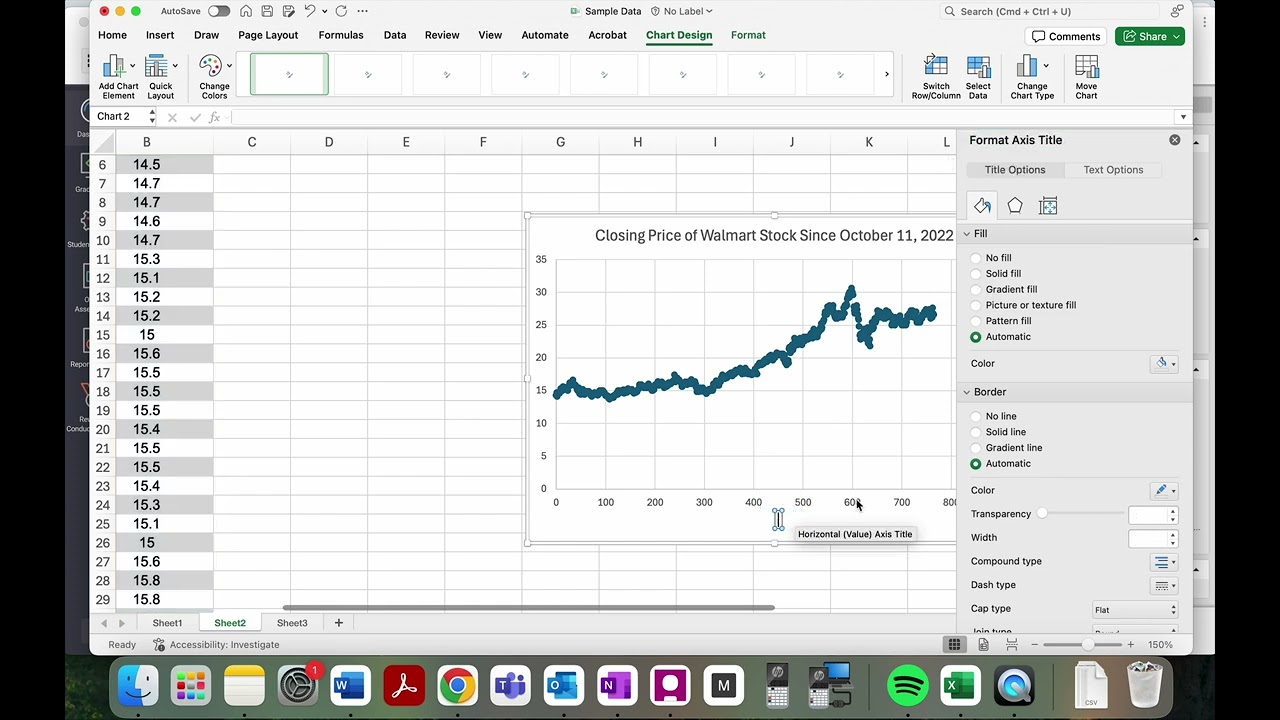Toggle the AutoSave switch
This screenshot has height=720, width=1280.
[x=218, y=11]
